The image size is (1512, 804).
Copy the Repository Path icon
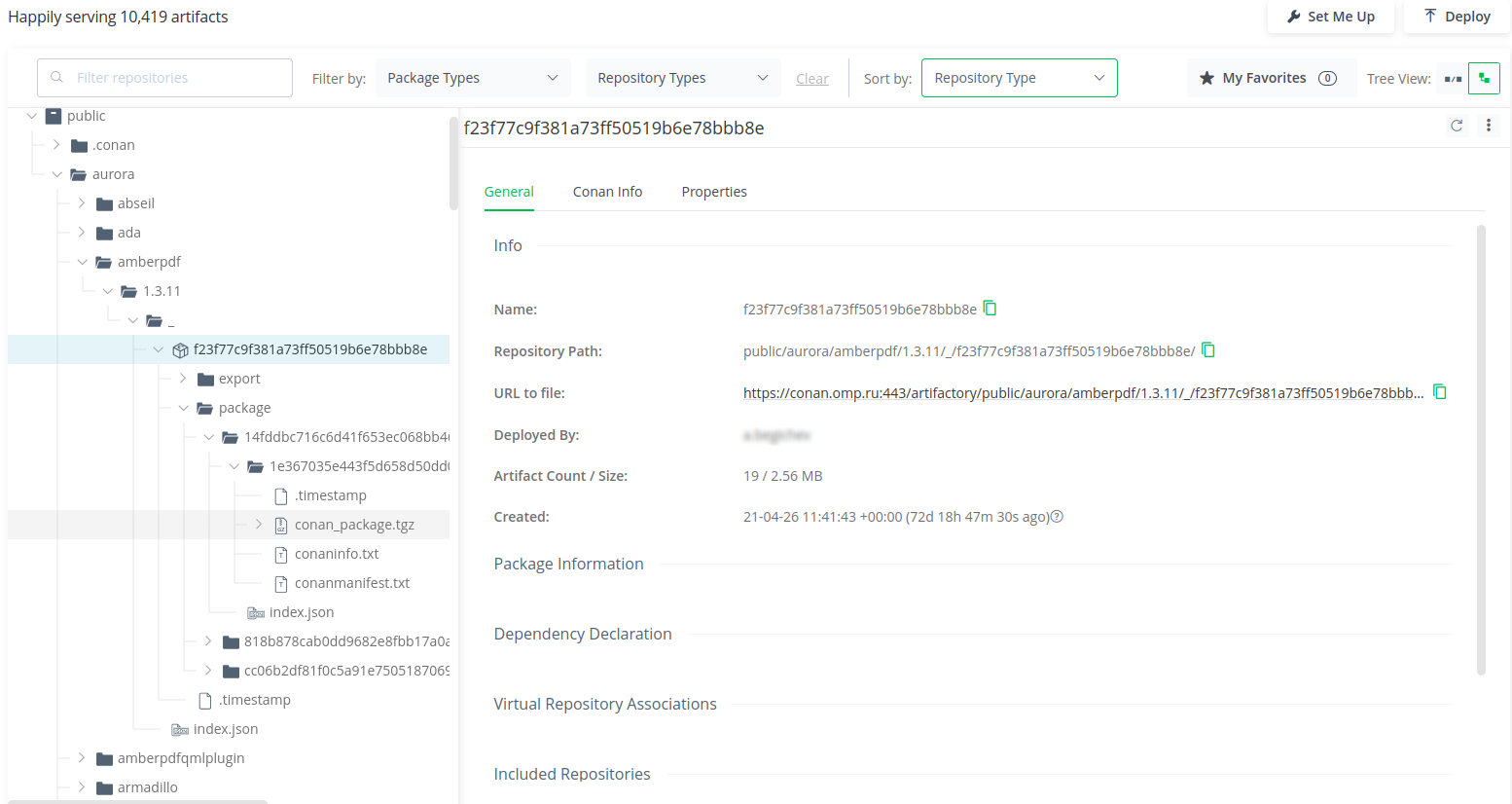[x=1208, y=350]
